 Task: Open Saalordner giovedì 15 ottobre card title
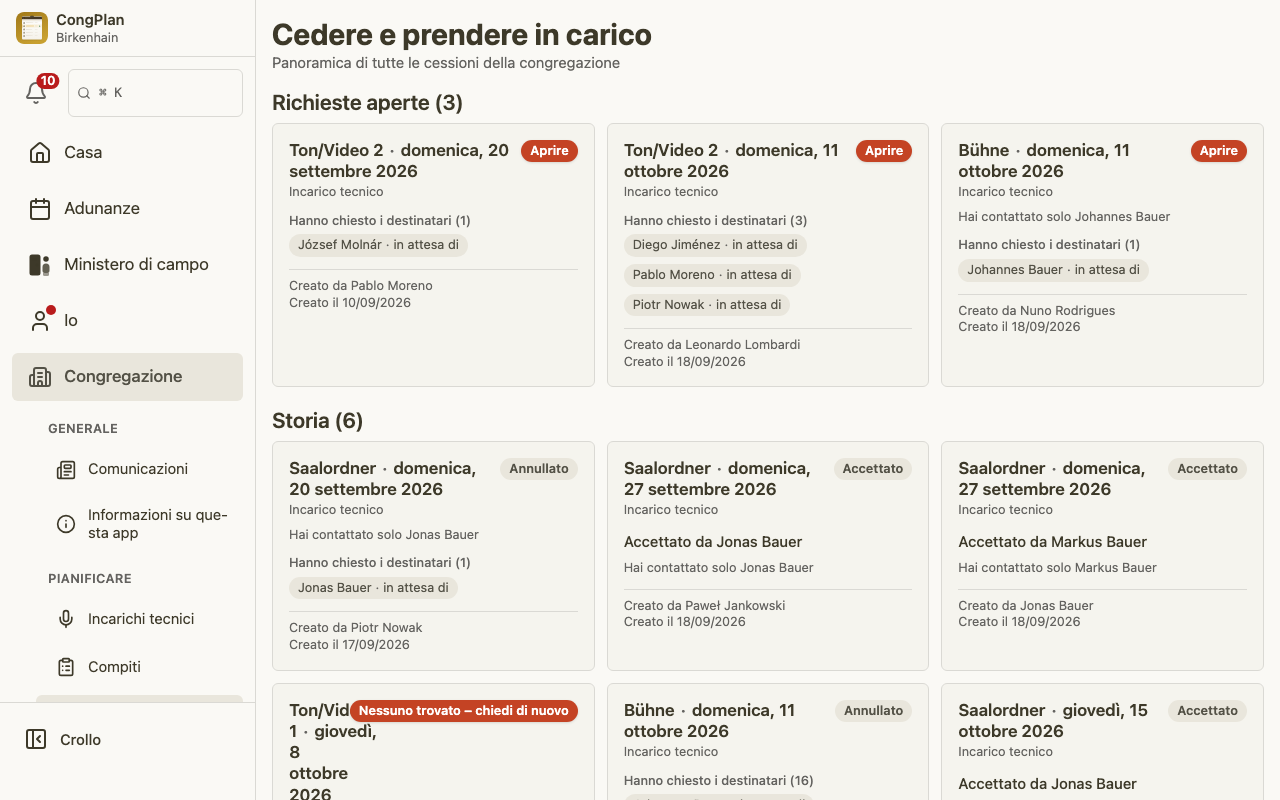(x=1053, y=721)
